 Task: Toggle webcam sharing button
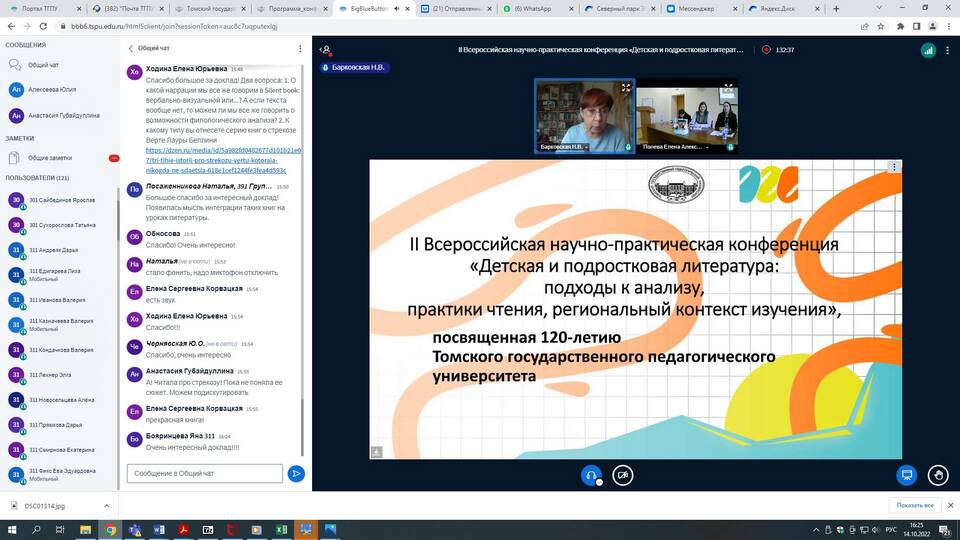[x=623, y=475]
